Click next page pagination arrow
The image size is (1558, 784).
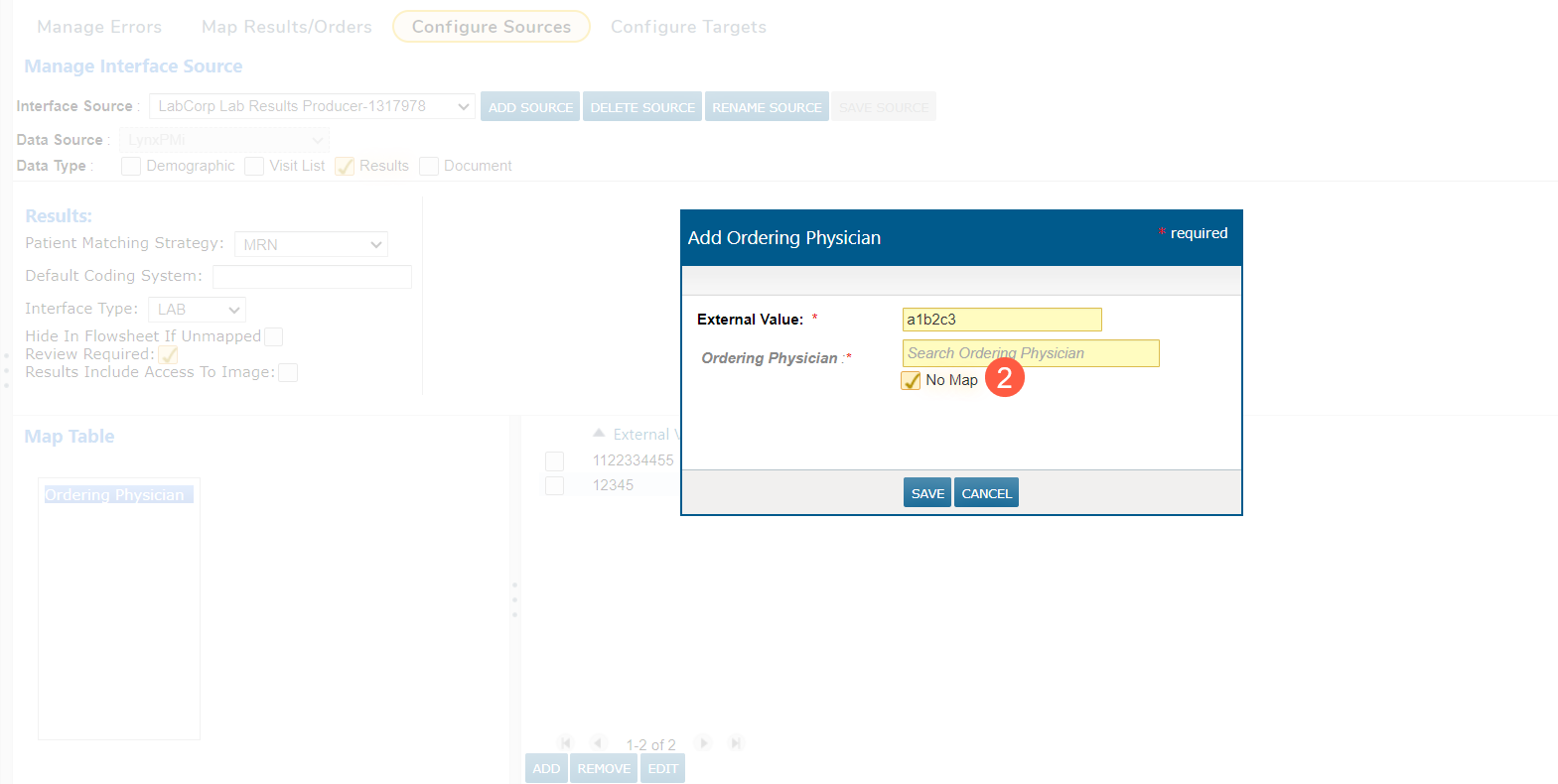pos(703,743)
